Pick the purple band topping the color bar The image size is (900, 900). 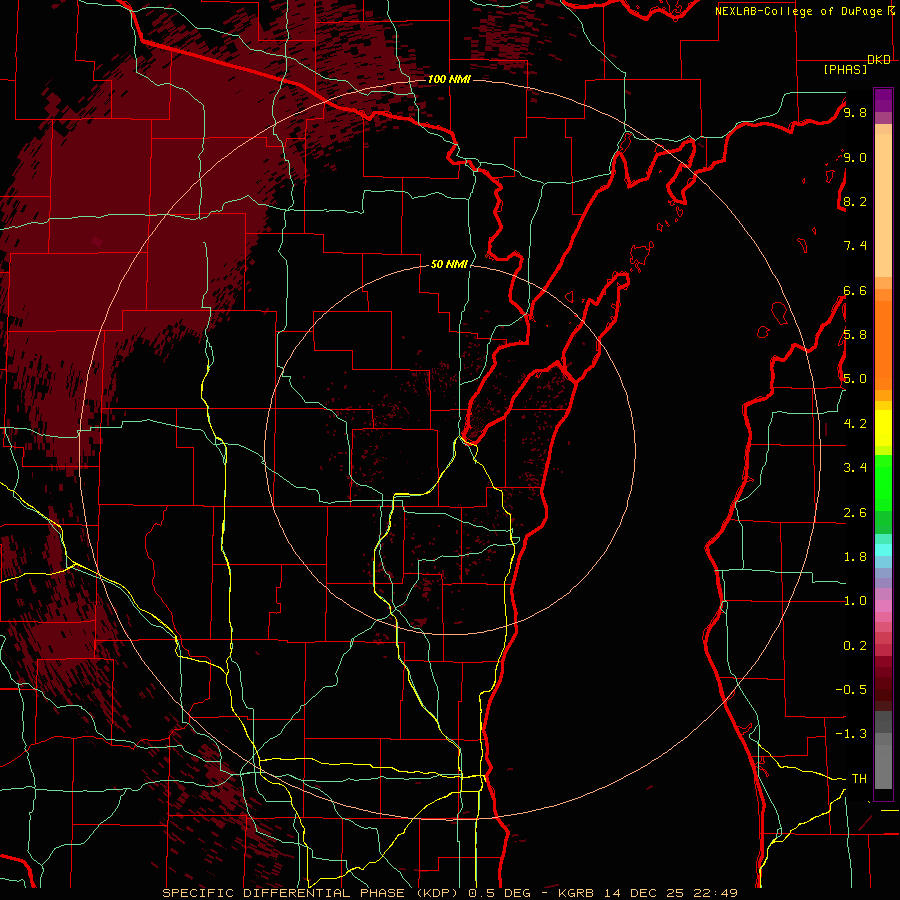pos(883,100)
